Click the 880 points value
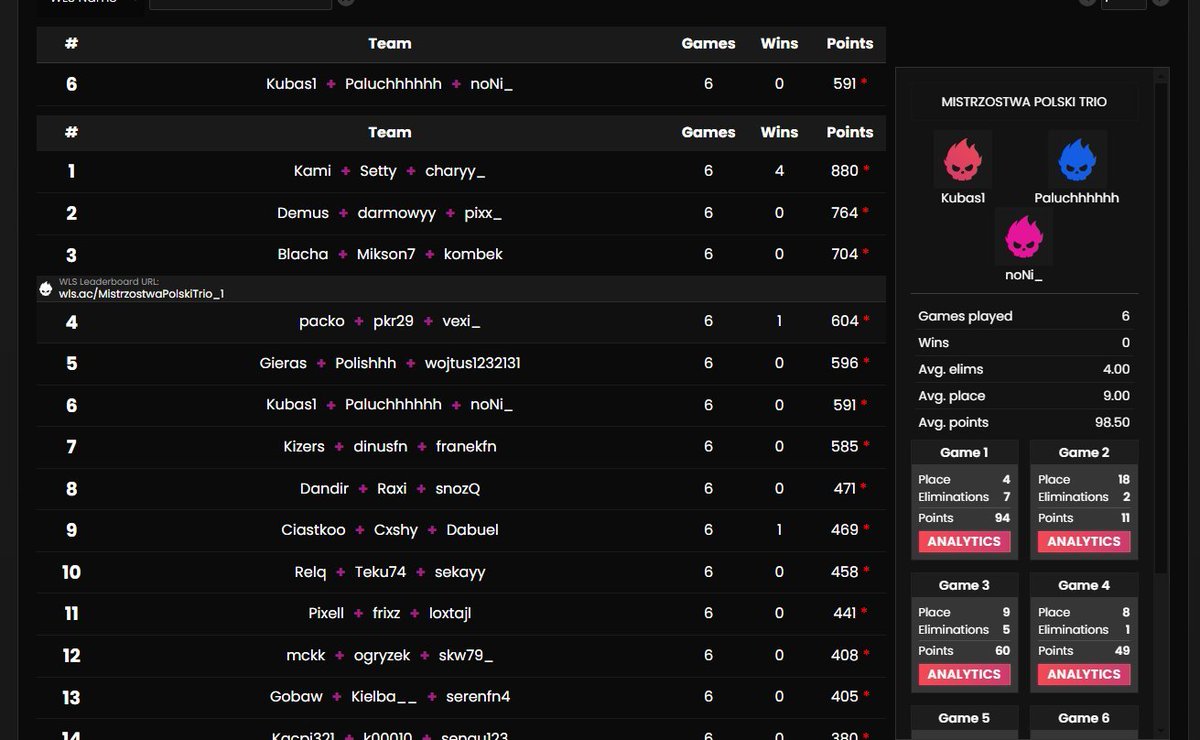 click(x=844, y=171)
